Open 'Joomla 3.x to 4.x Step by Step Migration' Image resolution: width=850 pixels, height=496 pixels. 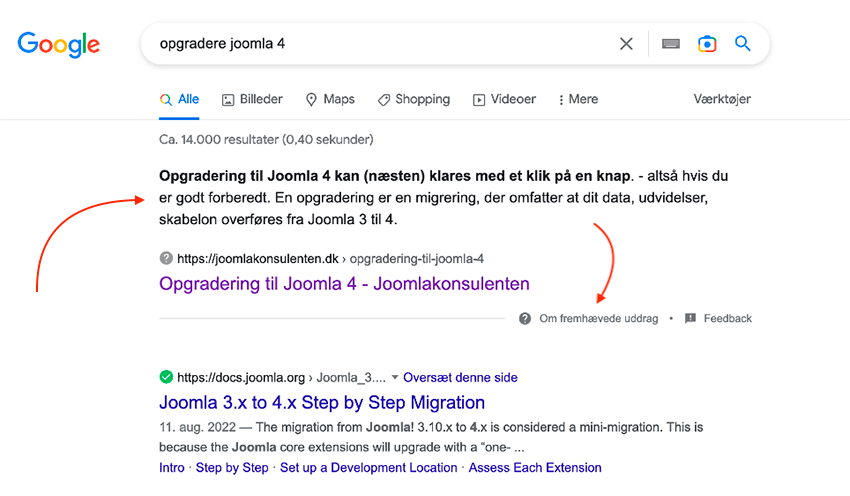(x=322, y=402)
